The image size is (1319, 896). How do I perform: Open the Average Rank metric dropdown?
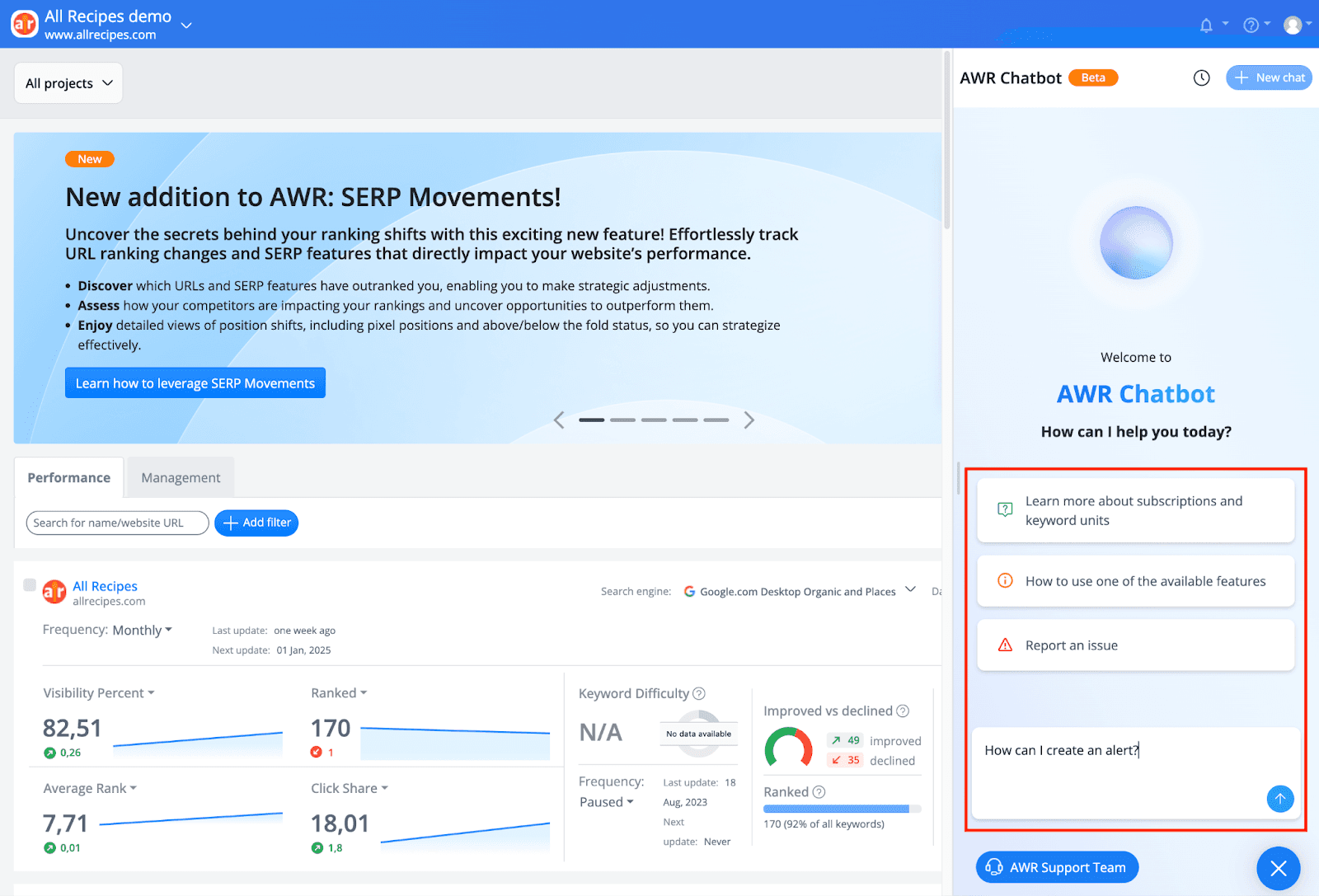click(90, 789)
